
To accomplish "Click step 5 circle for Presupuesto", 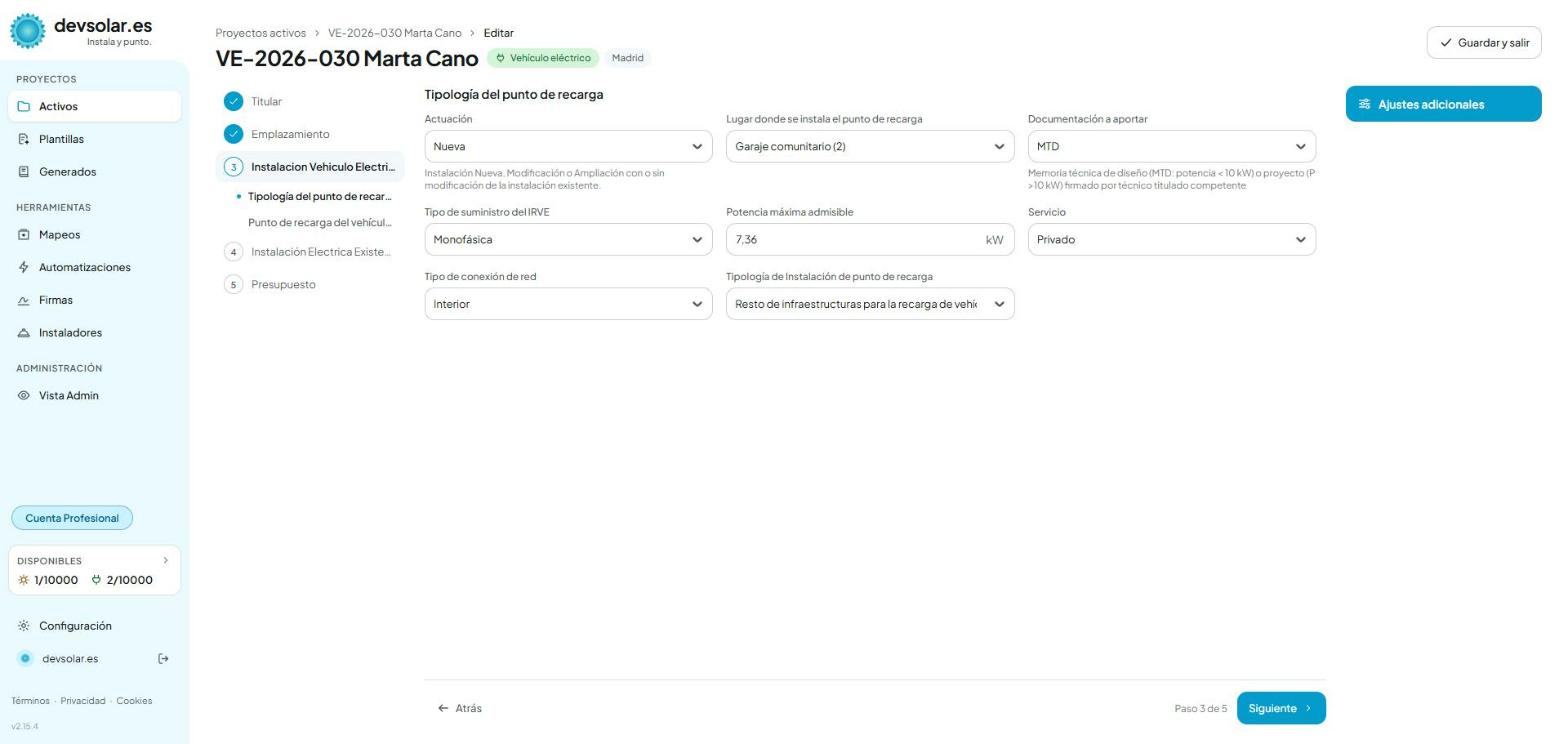I will point(234,285).
